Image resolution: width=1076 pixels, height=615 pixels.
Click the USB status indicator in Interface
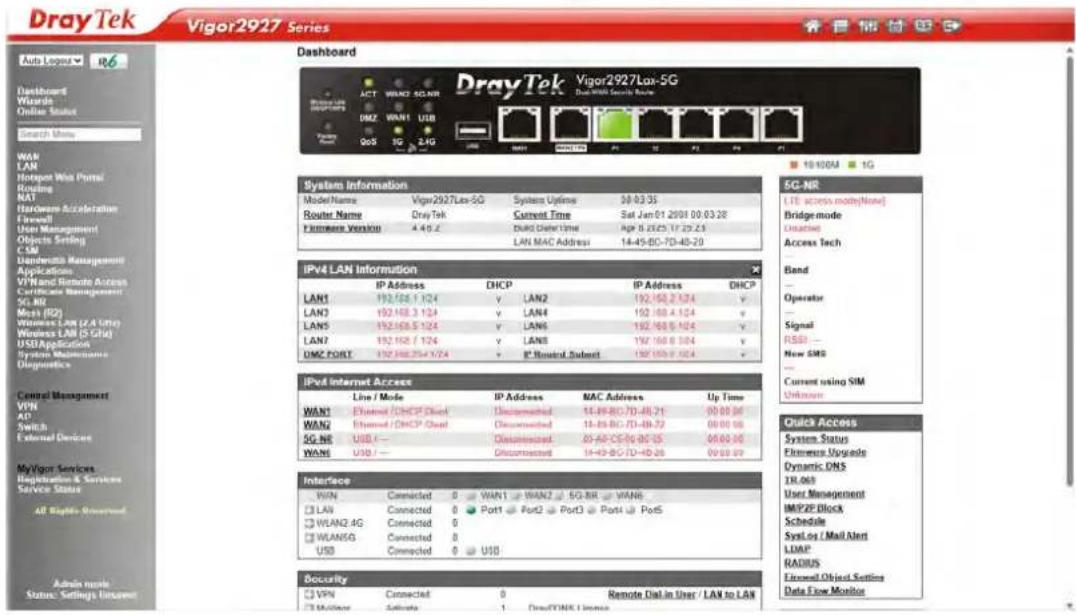point(471,550)
